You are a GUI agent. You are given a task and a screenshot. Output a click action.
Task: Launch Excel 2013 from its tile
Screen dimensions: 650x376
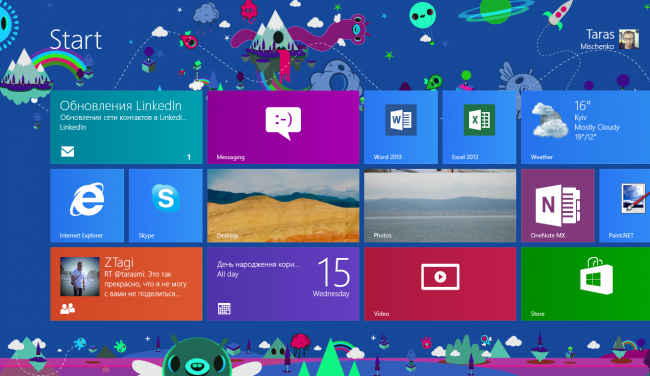pyautogui.click(x=479, y=127)
